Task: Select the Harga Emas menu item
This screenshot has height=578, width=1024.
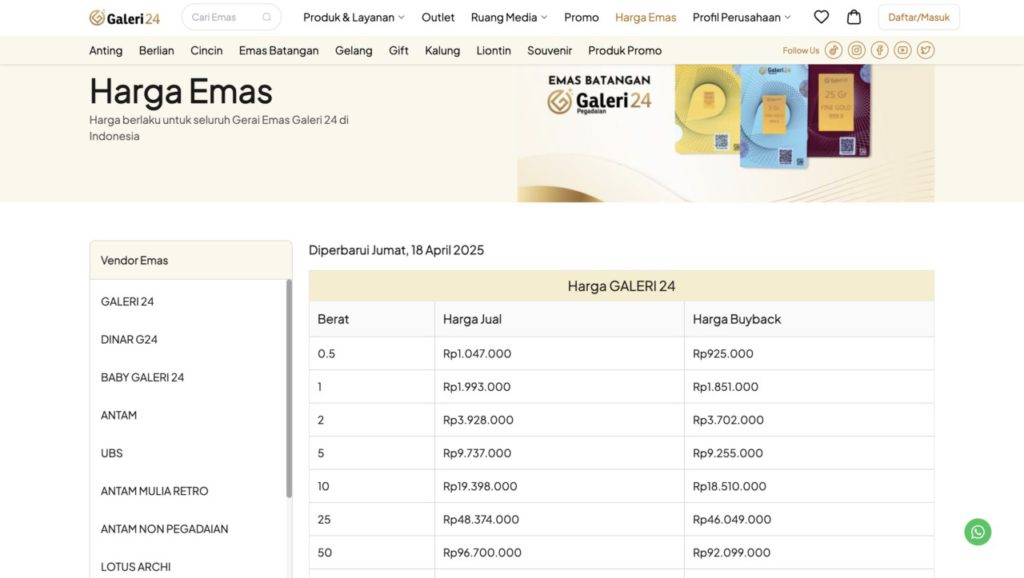Action: tap(645, 18)
